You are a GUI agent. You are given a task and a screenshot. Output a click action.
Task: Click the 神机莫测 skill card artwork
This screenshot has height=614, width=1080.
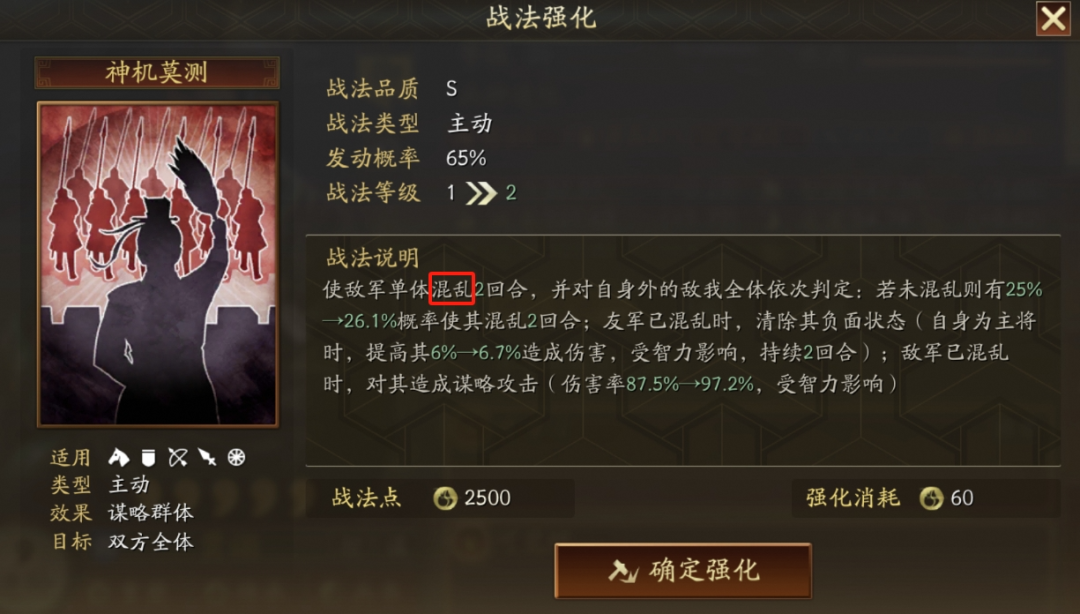(x=158, y=265)
